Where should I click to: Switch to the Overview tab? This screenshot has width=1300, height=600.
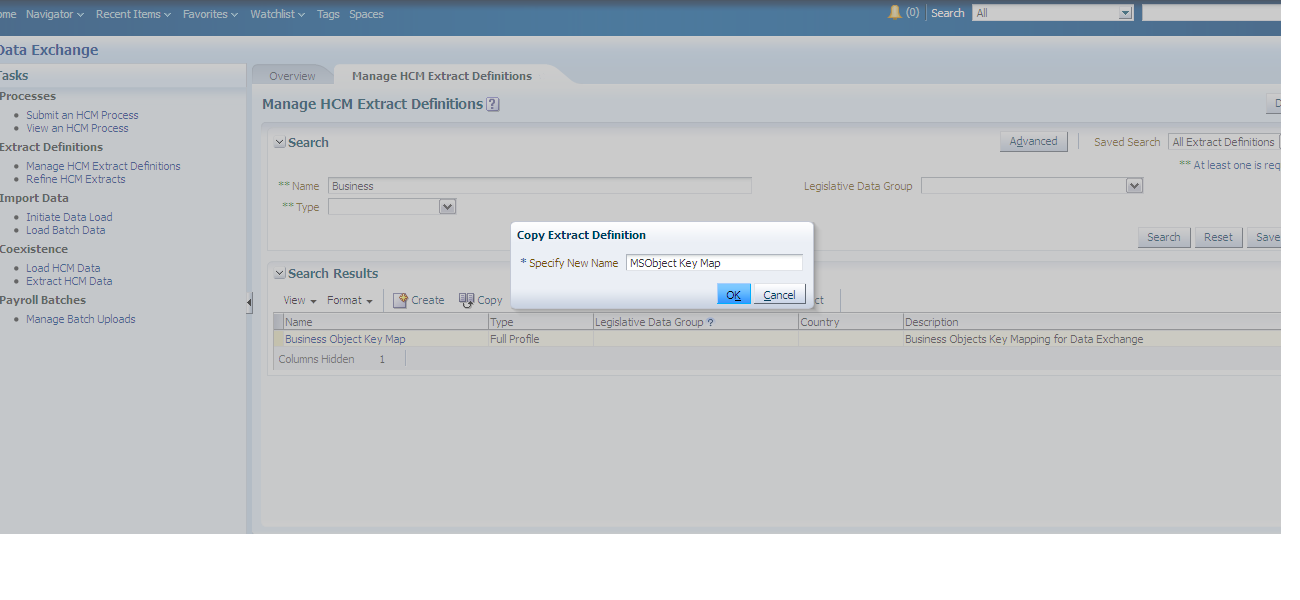(292, 75)
